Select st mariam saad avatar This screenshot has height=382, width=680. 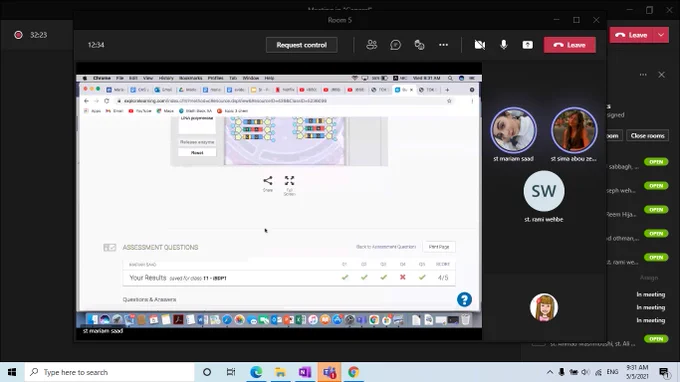click(513, 130)
